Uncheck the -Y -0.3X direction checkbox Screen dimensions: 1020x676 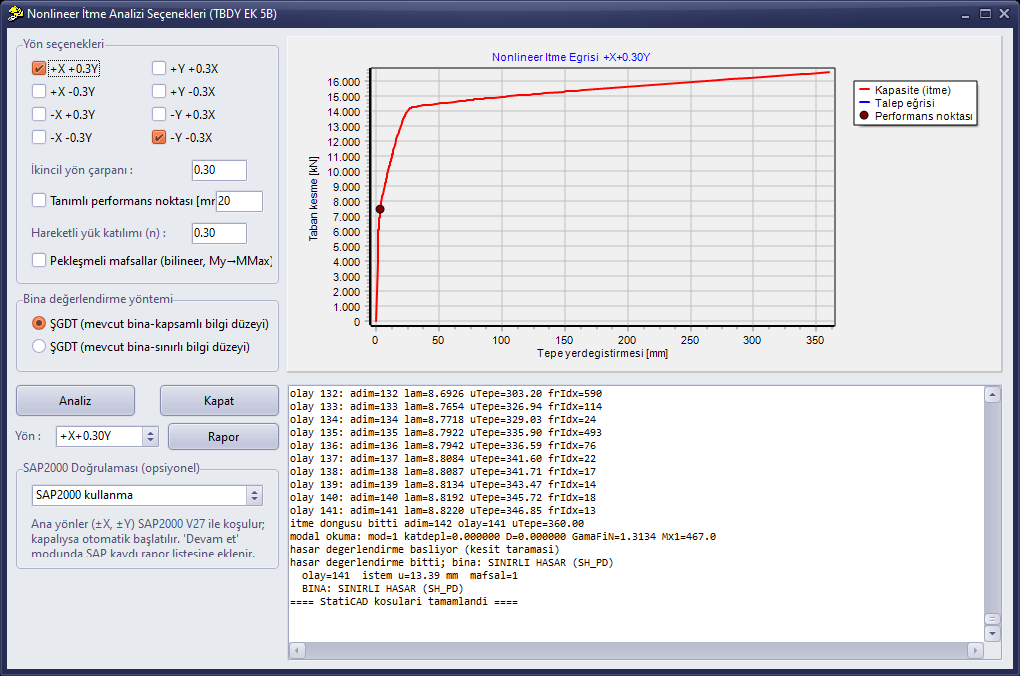(159, 137)
